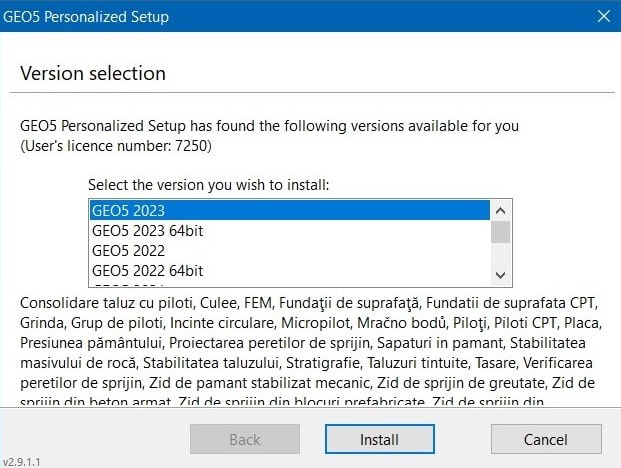The width and height of the screenshot is (621, 468).
Task: Click the v2.9.1.1 version label
Action: (x=21, y=462)
